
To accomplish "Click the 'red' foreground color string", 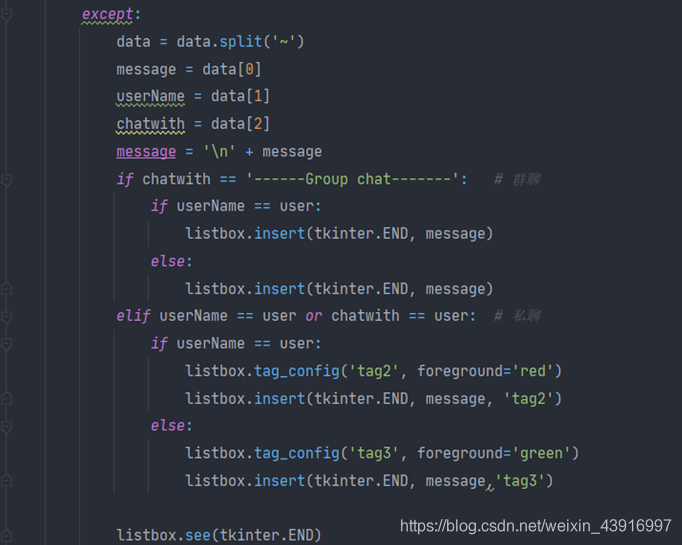I will [x=533, y=371].
